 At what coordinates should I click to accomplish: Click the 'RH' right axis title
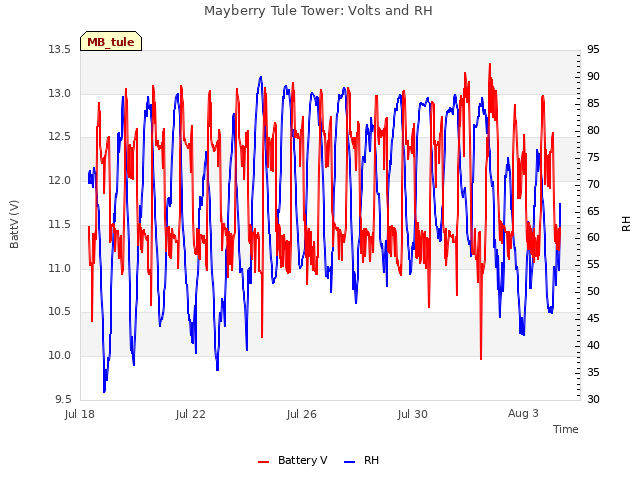tap(626, 224)
